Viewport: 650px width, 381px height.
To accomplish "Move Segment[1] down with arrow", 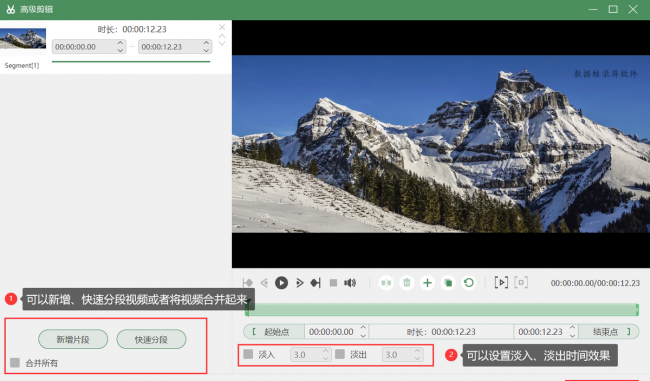I will tap(222, 43).
